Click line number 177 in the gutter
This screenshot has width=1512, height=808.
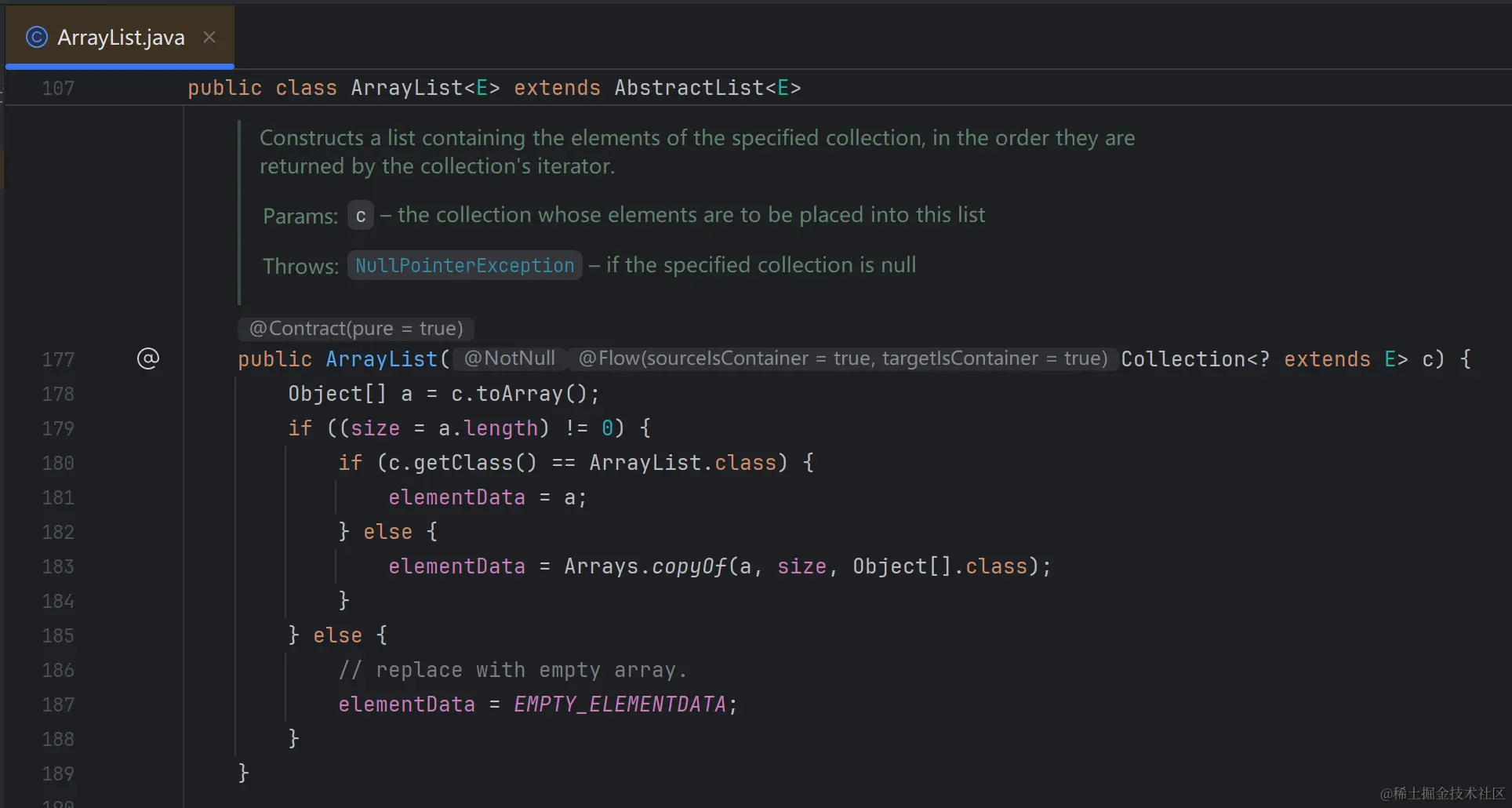tap(58, 359)
